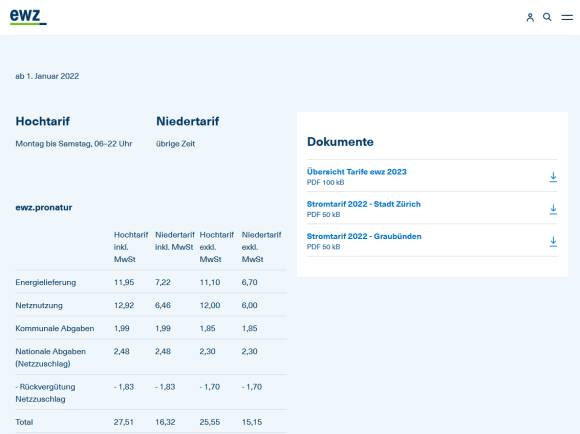The height and width of the screenshot is (434, 580).
Task: Click the Energielieferung value 7,22
Action: pyautogui.click(x=163, y=282)
